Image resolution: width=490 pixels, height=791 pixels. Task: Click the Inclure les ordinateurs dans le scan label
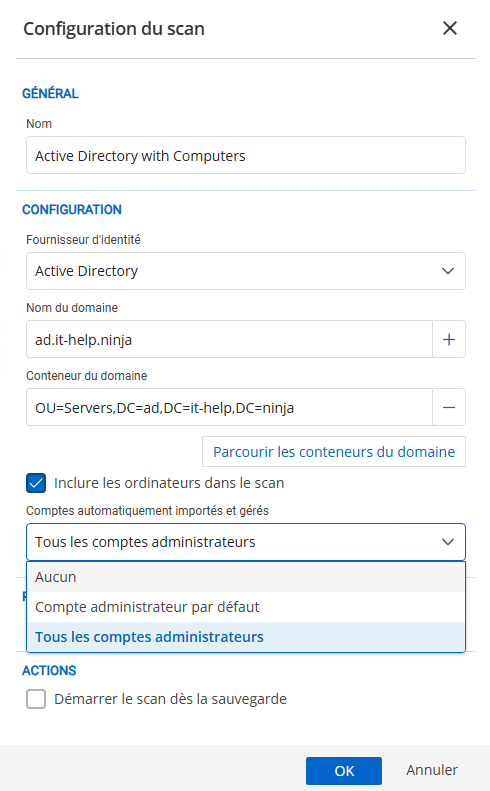[169, 483]
